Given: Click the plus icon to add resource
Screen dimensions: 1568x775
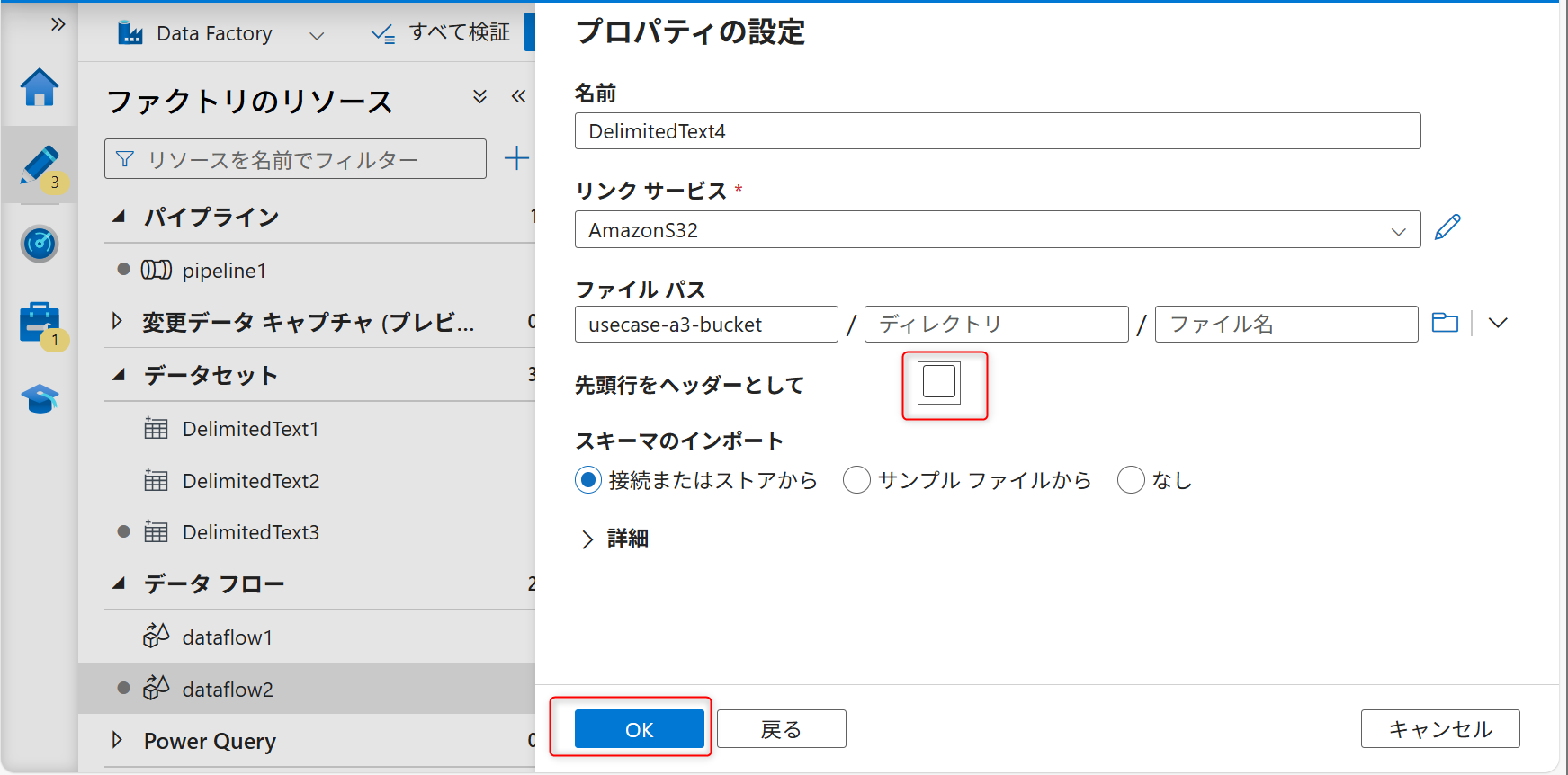Looking at the screenshot, I should click(x=516, y=158).
